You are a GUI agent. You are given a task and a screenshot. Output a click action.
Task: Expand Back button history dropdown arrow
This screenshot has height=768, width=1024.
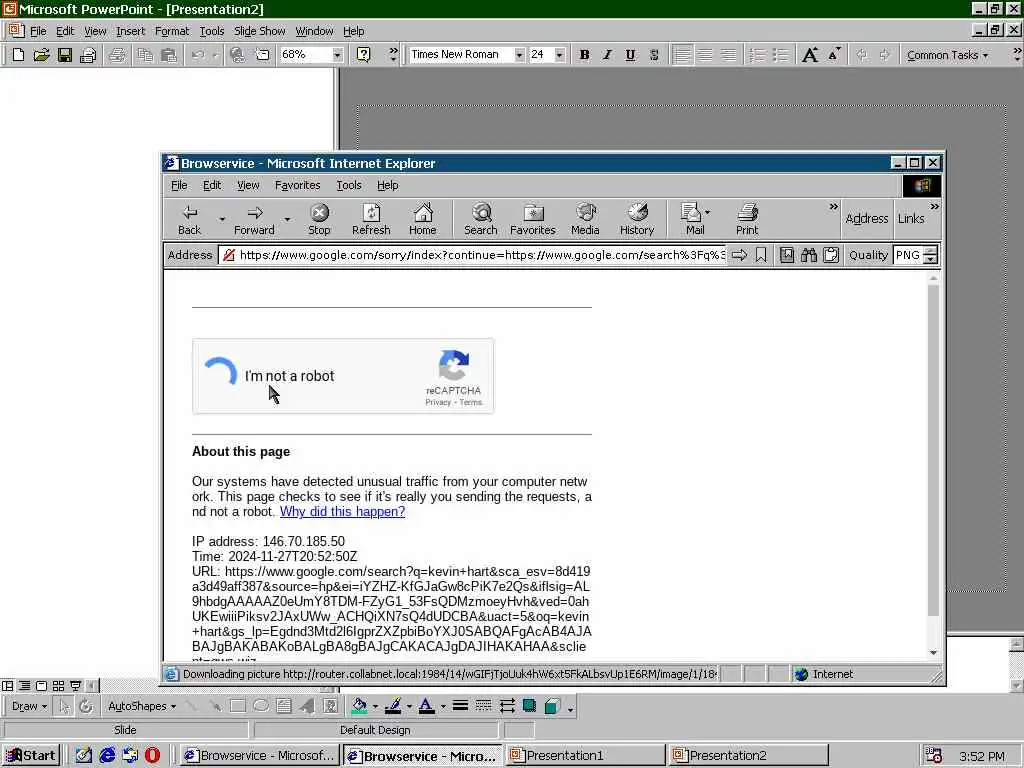point(222,219)
